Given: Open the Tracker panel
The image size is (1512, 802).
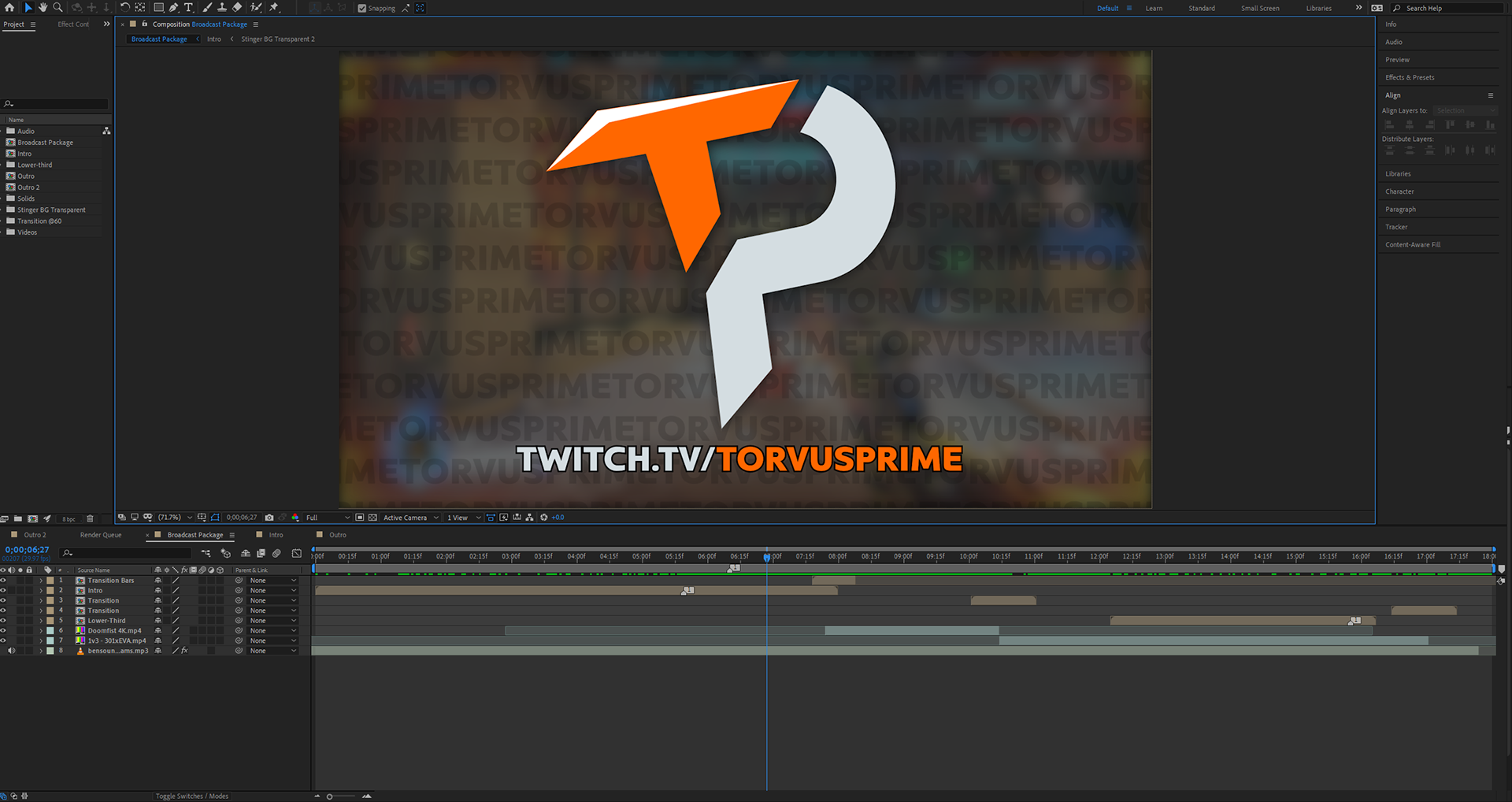Looking at the screenshot, I should 1396,227.
